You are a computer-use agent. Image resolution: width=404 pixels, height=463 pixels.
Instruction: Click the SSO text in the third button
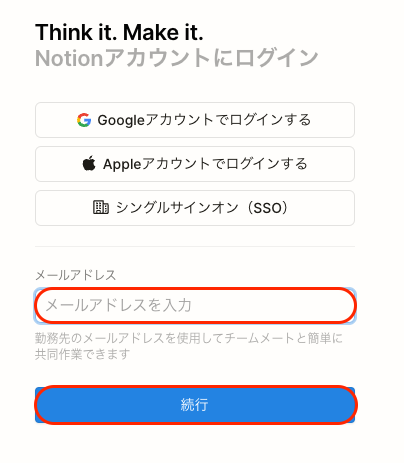268,208
